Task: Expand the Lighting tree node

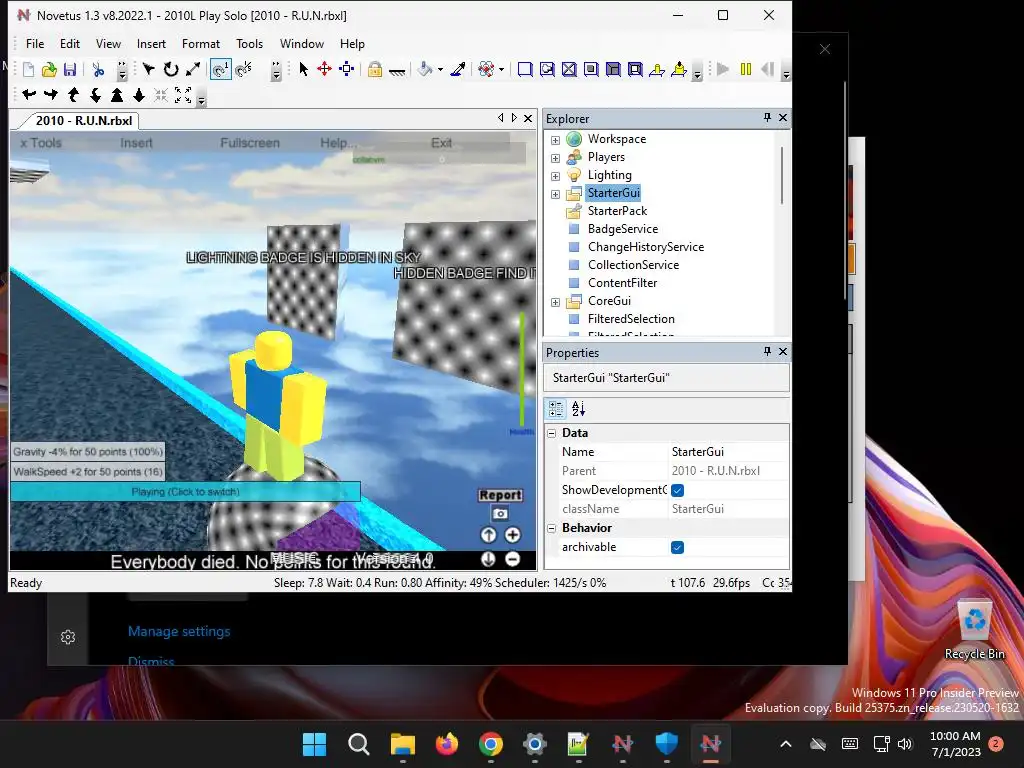Action: click(x=555, y=176)
